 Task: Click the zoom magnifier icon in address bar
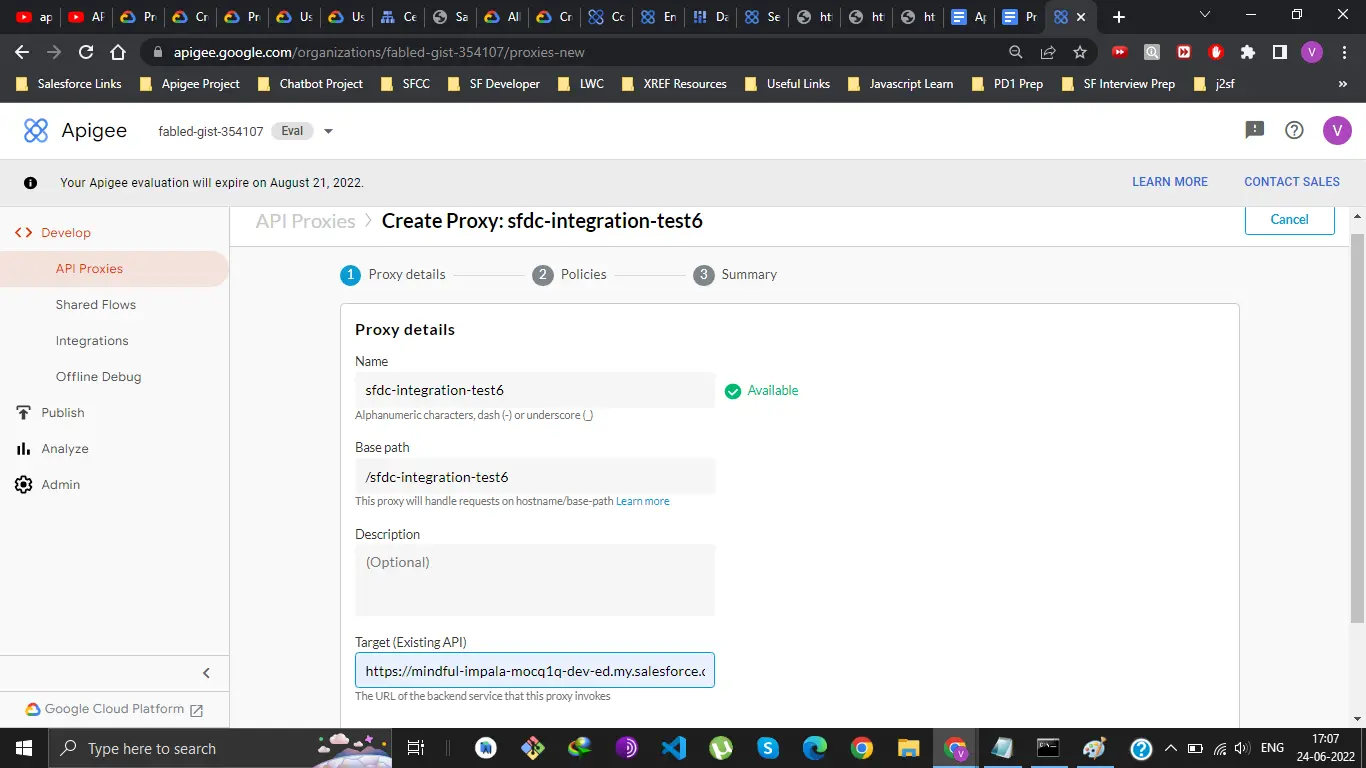(1016, 52)
